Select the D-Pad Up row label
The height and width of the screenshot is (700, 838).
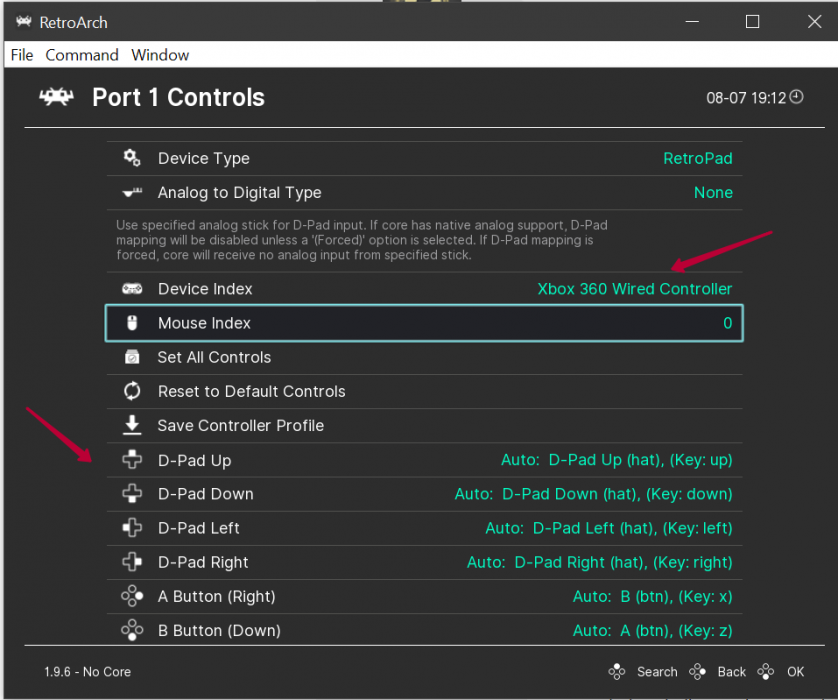click(x=195, y=460)
